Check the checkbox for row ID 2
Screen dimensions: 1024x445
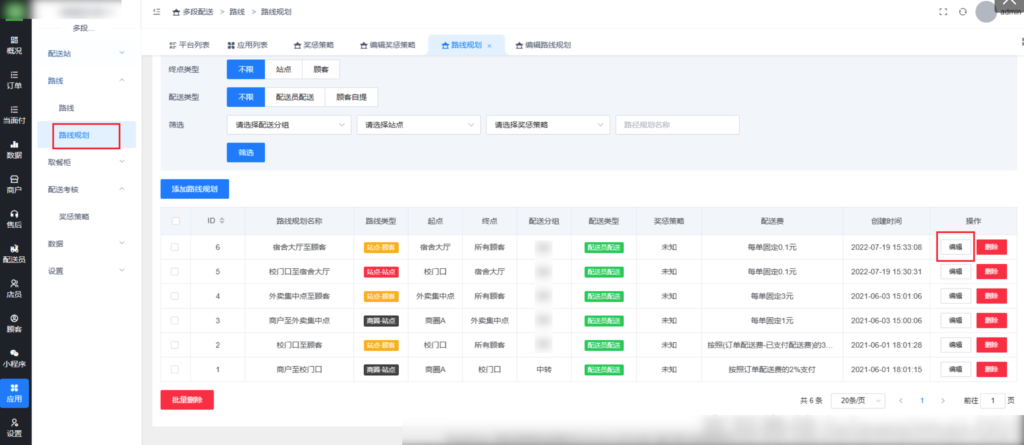175,344
